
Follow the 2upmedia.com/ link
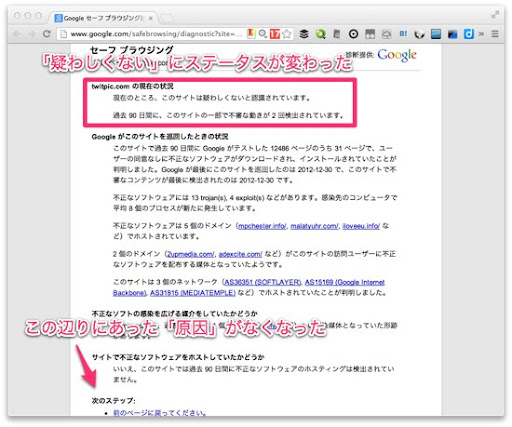pos(191,254)
